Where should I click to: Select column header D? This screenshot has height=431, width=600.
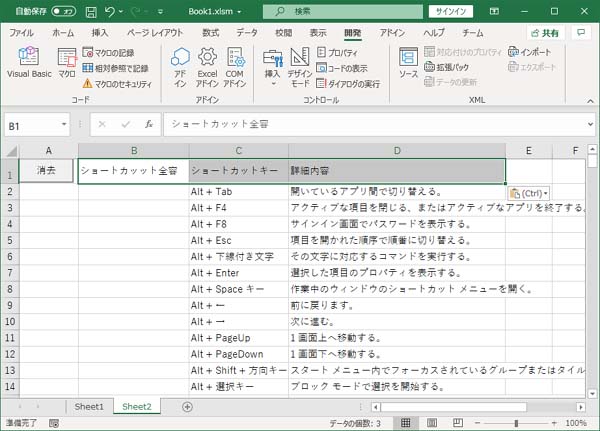tap(397, 151)
